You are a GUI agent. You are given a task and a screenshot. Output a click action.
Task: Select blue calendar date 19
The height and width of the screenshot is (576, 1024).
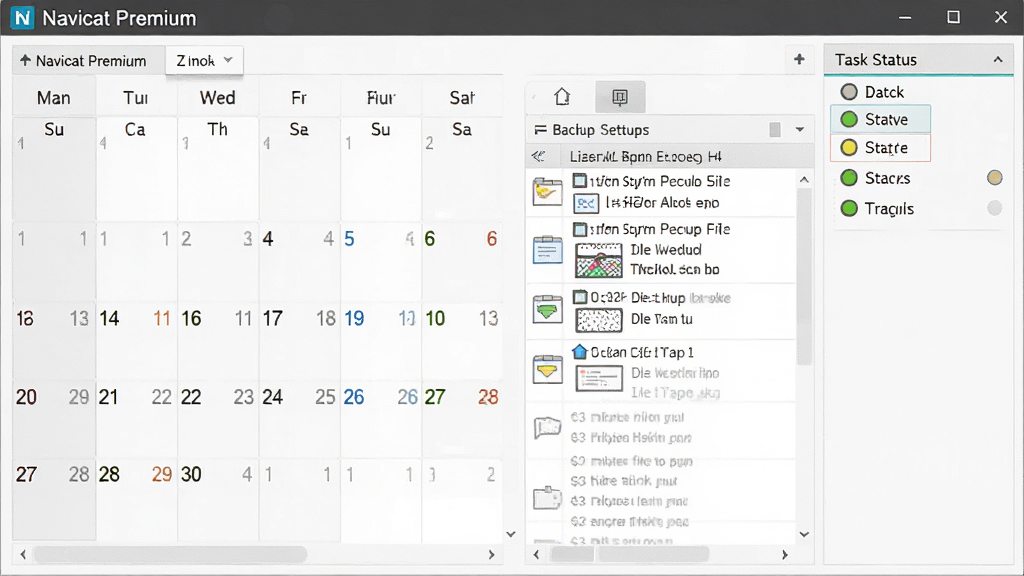[x=354, y=319]
